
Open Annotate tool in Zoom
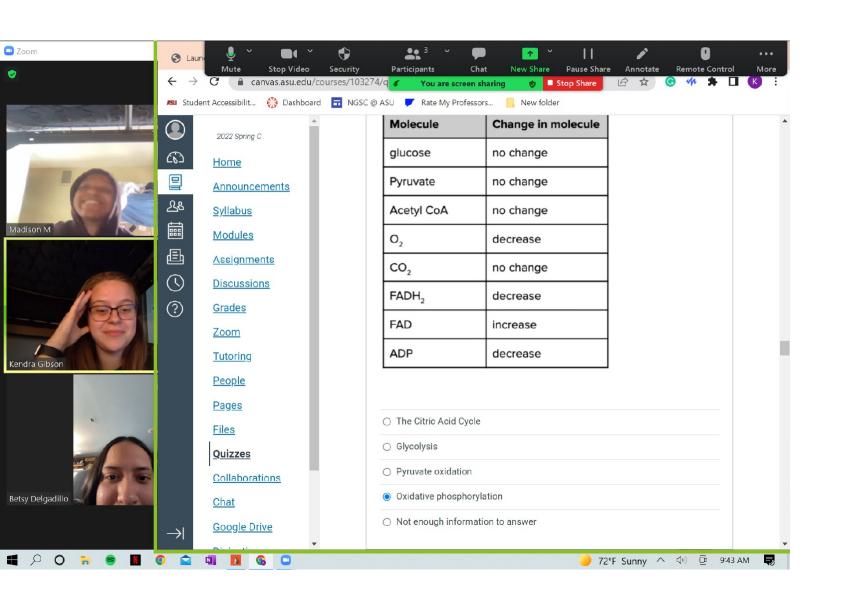coord(642,59)
